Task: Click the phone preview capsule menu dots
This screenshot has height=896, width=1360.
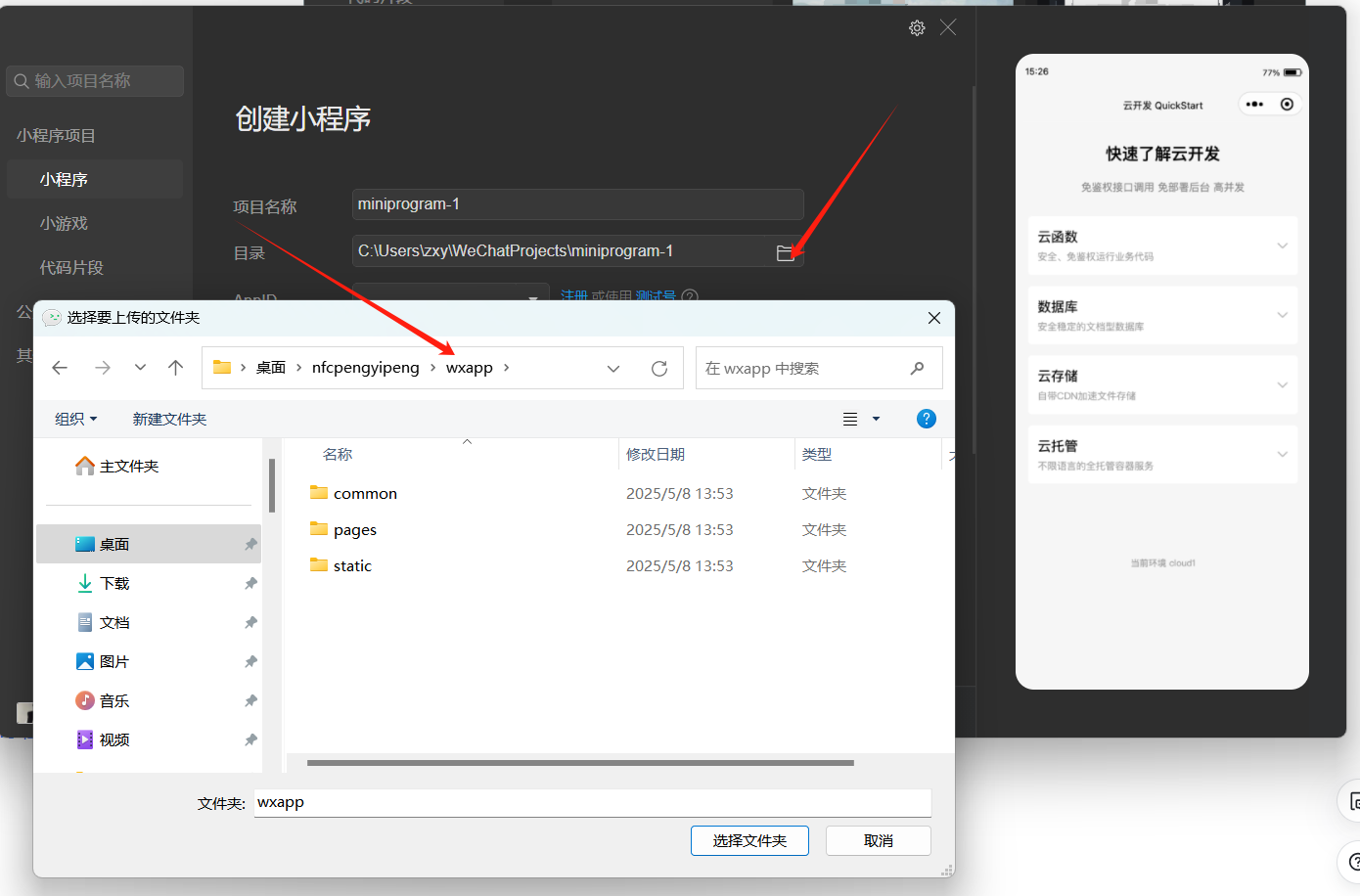Action: click(x=1255, y=105)
